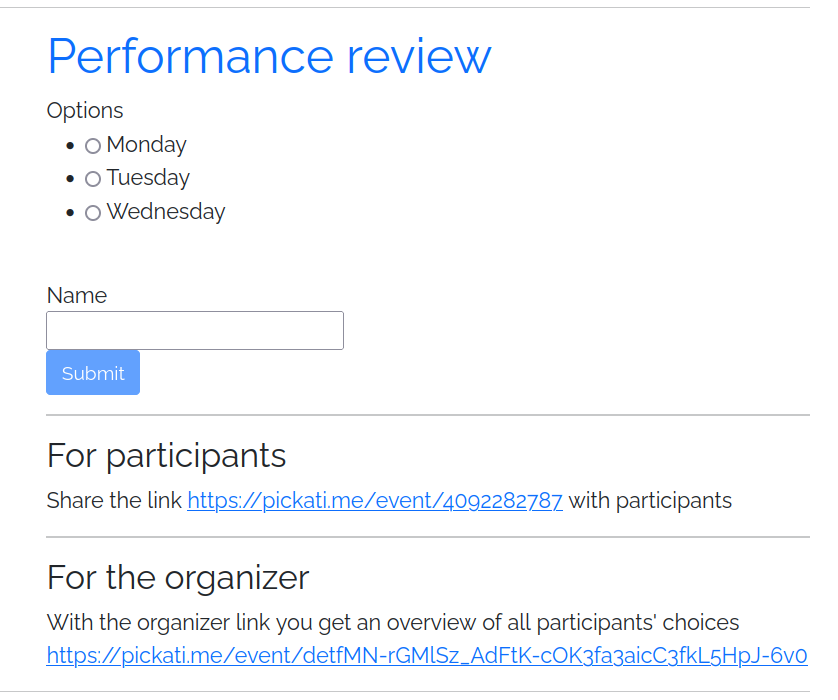The height and width of the screenshot is (700, 838).
Task: Click the For the organizer heading
Action: tap(178, 578)
